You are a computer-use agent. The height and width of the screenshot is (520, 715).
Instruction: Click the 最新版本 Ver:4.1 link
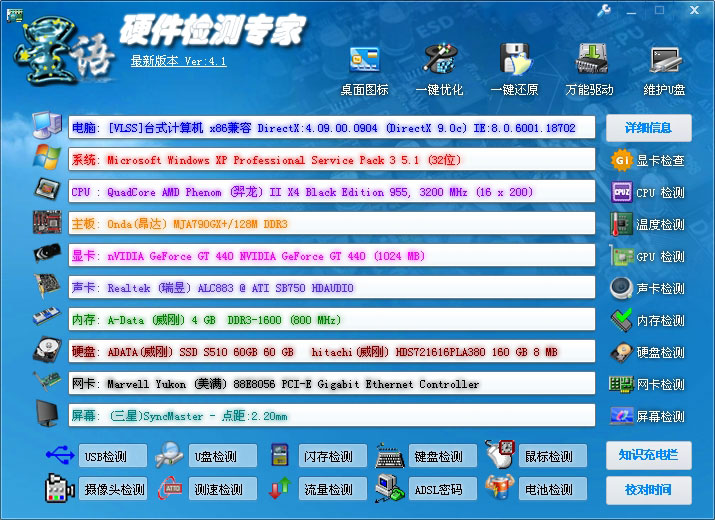click(178, 61)
